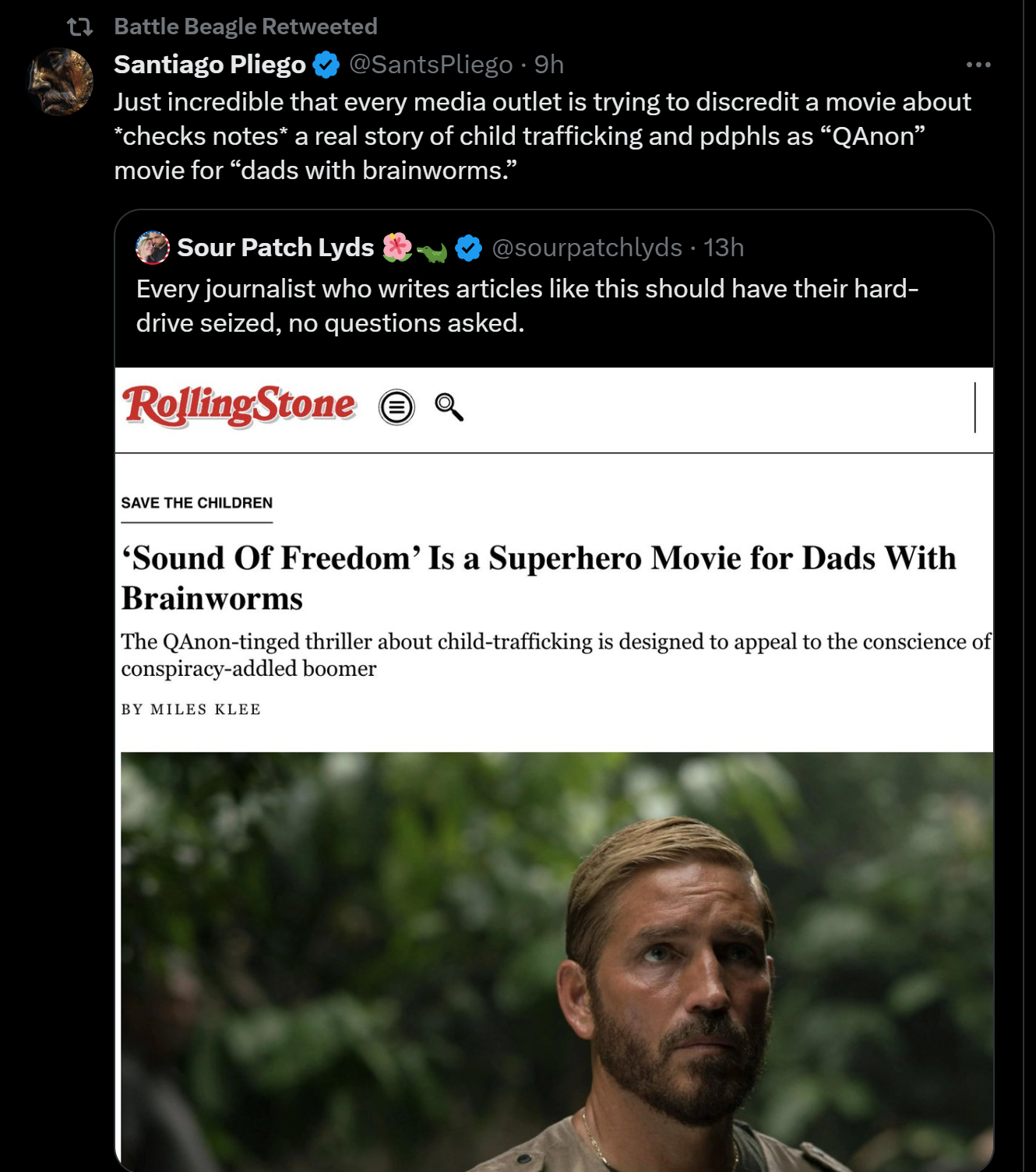Click the Rolling Stone search magnifier
Screen dimensions: 1036x1172
point(449,407)
